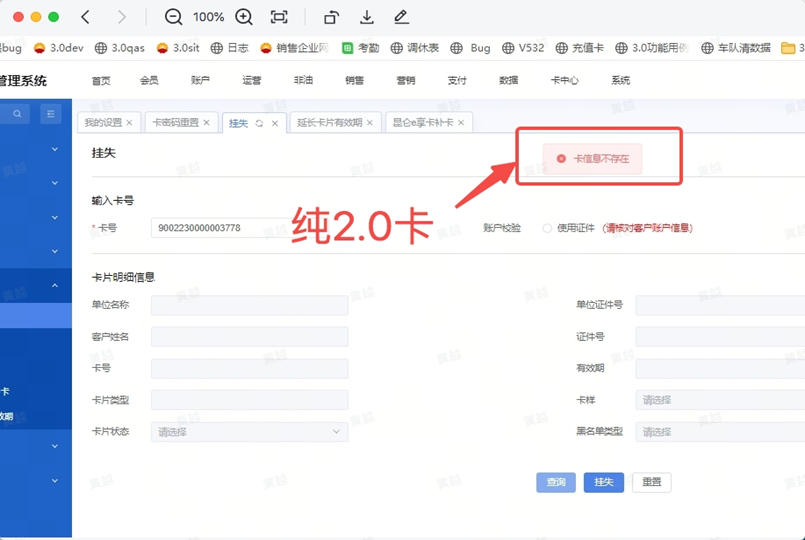Viewport: 805px width, 540px height.
Task: Switch to the 卡密码重置 tab
Action: tap(175, 123)
